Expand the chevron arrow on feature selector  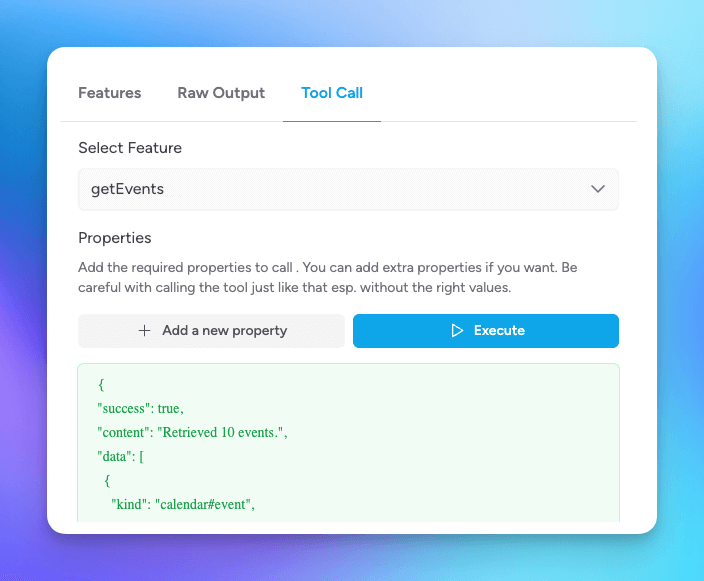598,189
